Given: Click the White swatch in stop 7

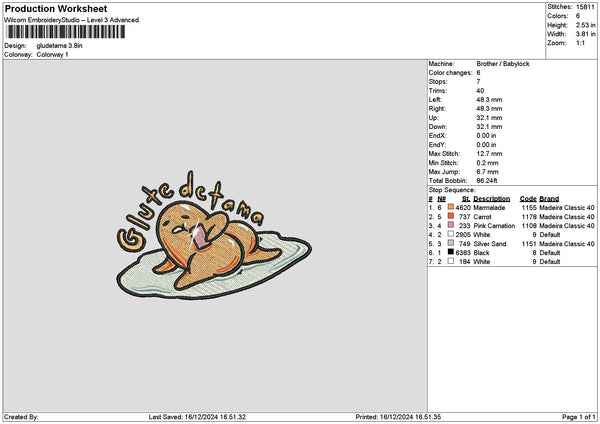Looking at the screenshot, I should click(451, 261).
